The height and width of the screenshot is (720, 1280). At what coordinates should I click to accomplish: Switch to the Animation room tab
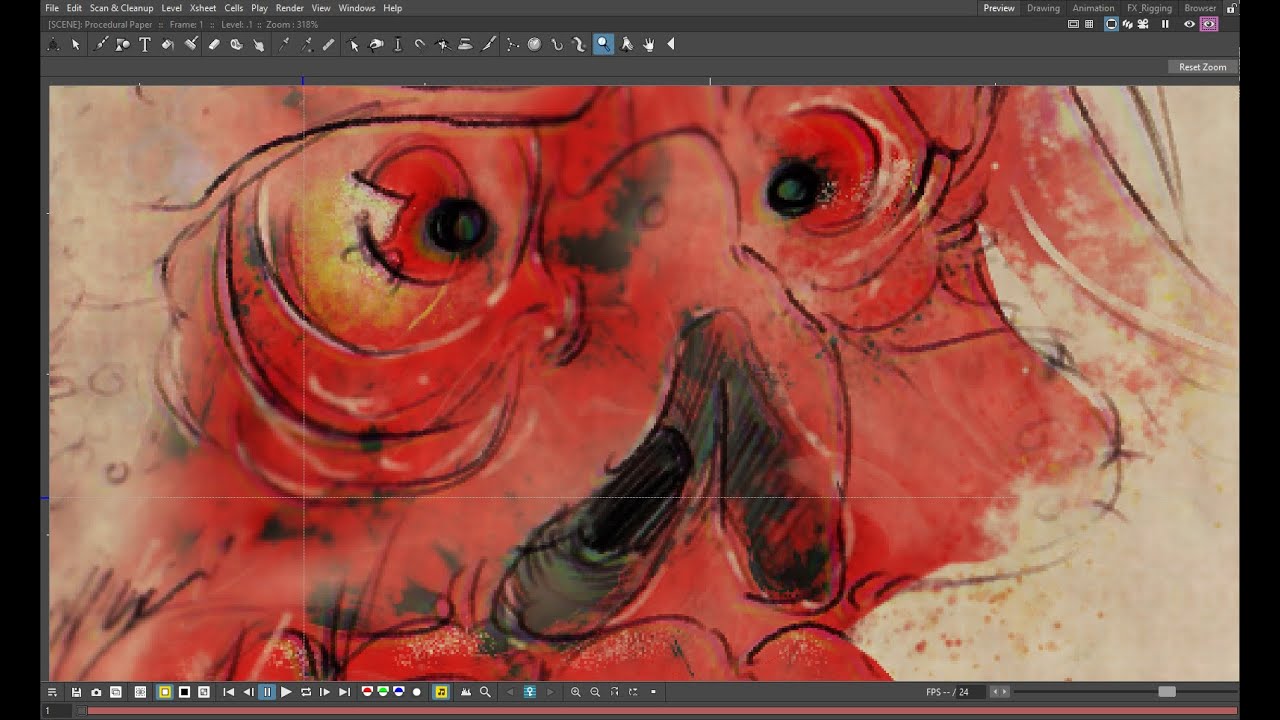pos(1093,8)
